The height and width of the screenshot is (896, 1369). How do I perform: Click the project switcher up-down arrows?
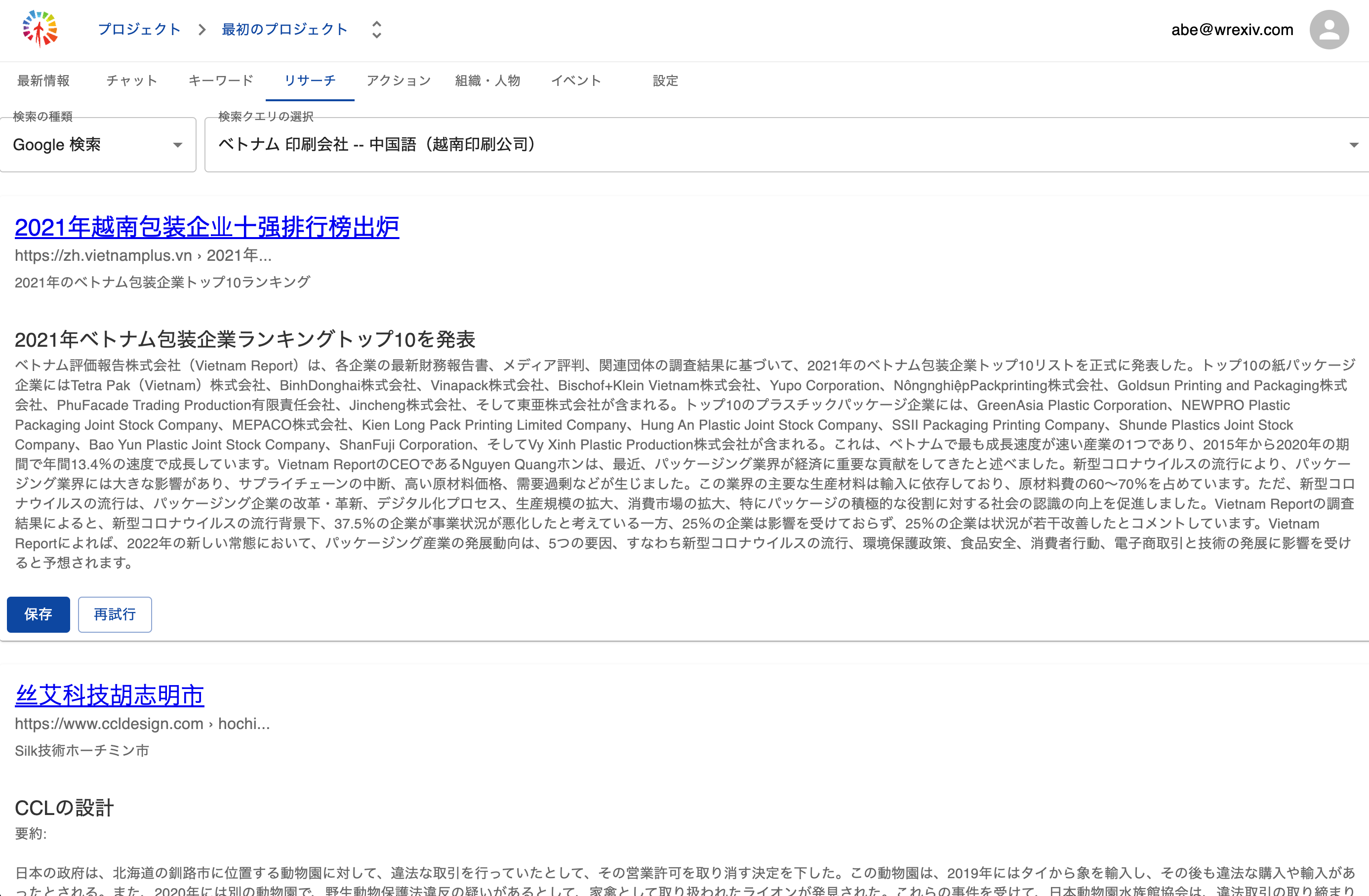pyautogui.click(x=377, y=29)
